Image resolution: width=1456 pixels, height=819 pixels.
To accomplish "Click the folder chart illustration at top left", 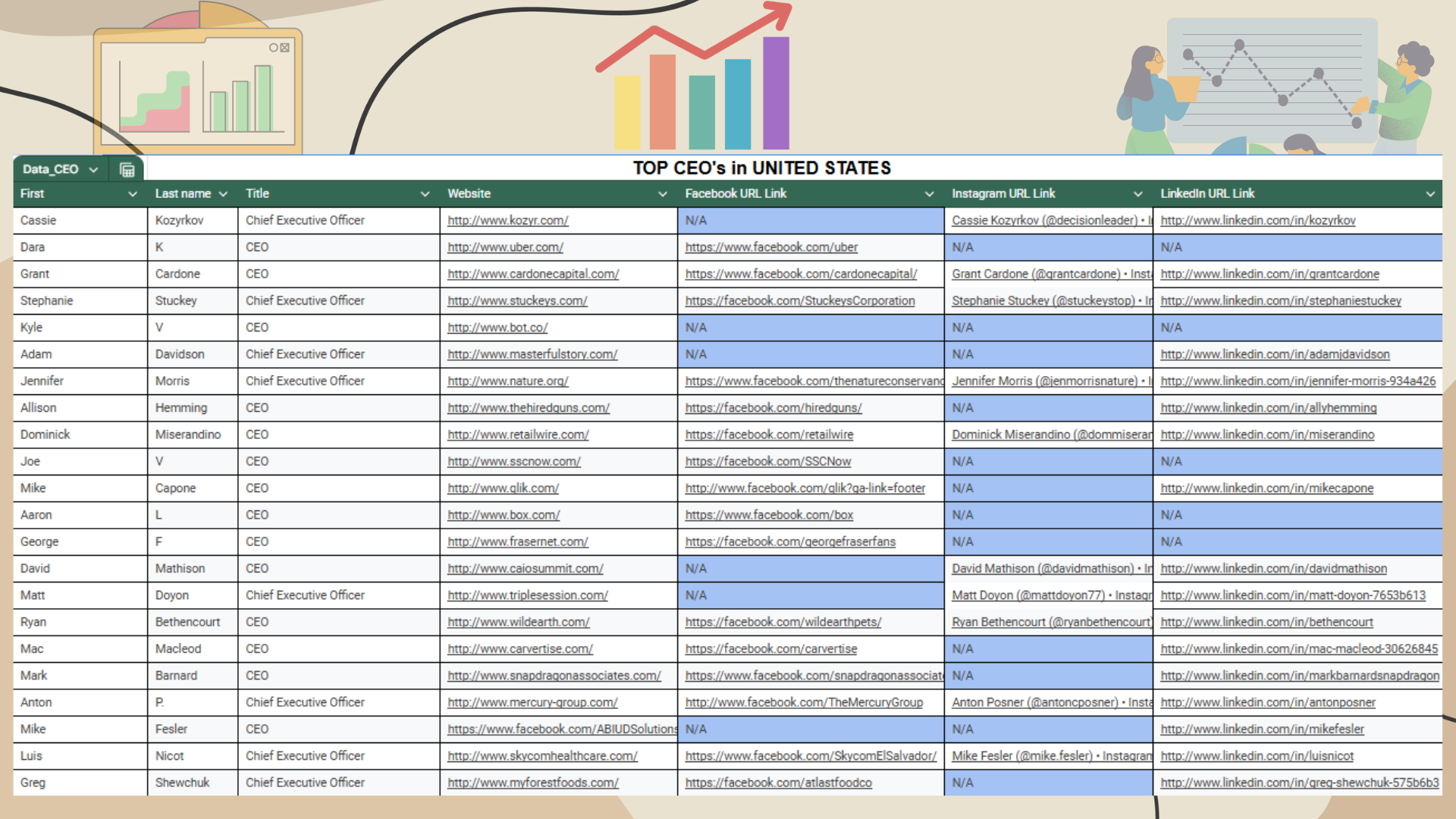I will 199,87.
